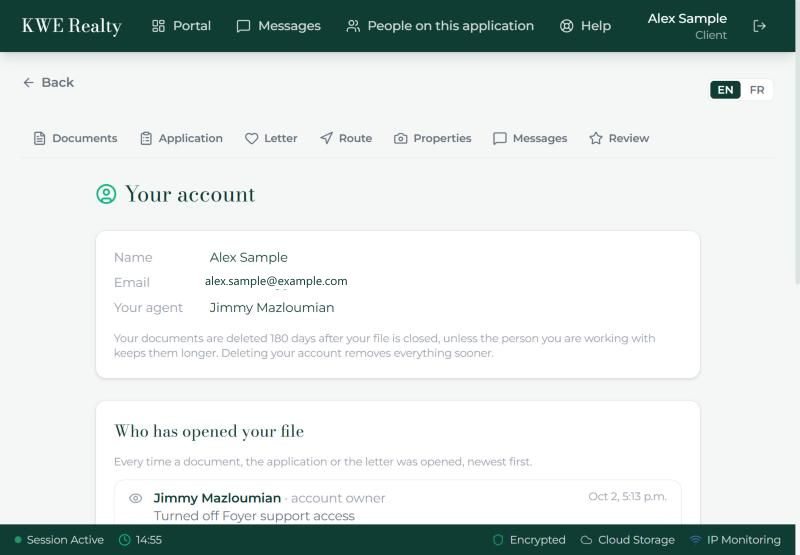The width and height of the screenshot is (800, 555).
Task: Switch language to EN
Action: (725, 90)
